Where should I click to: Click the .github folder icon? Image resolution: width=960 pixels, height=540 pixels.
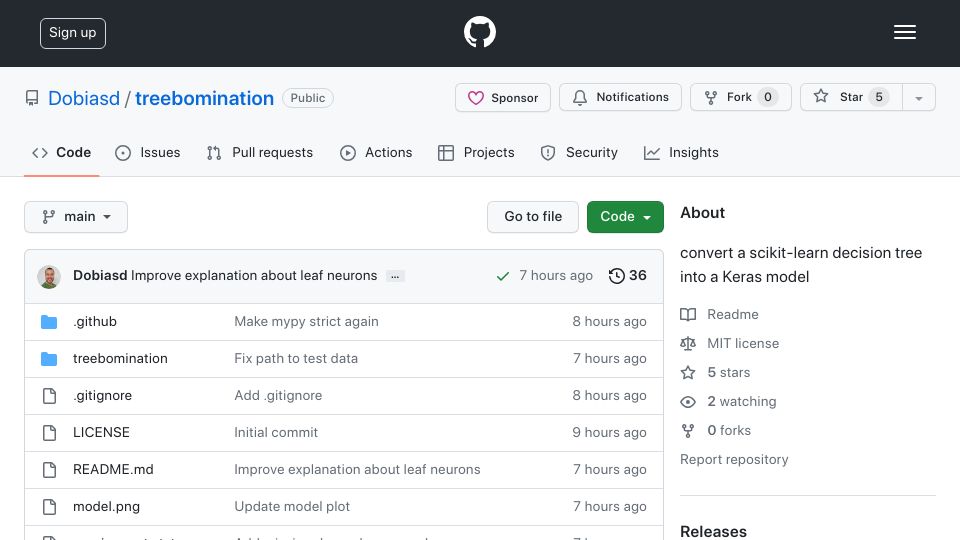click(x=49, y=321)
